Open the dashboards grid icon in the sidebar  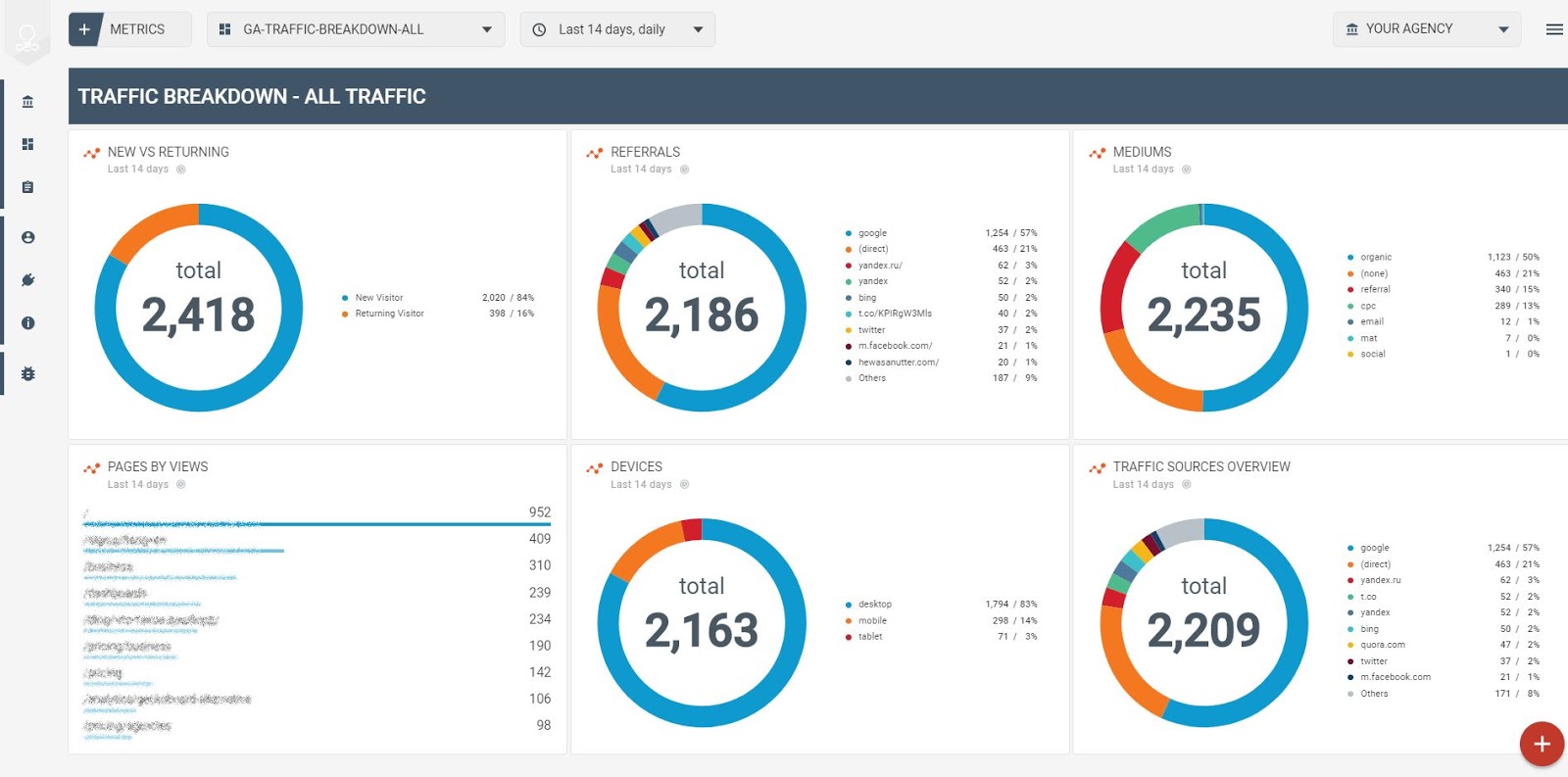tap(27, 144)
